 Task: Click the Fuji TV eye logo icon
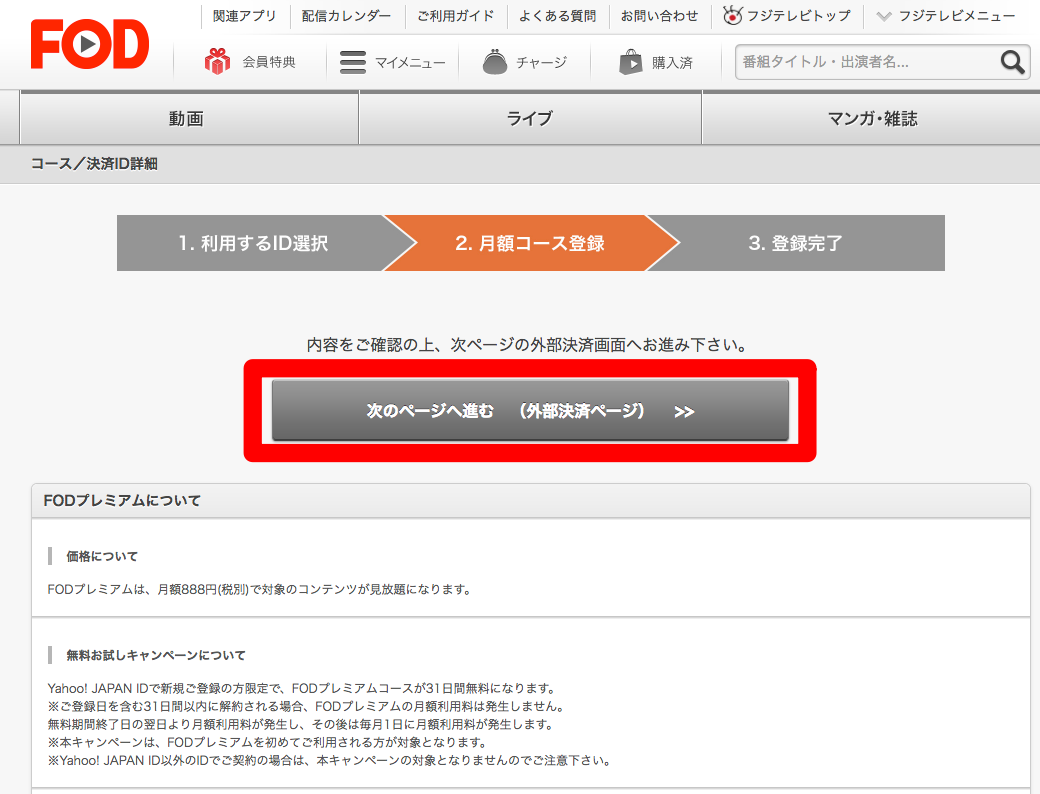(x=732, y=15)
